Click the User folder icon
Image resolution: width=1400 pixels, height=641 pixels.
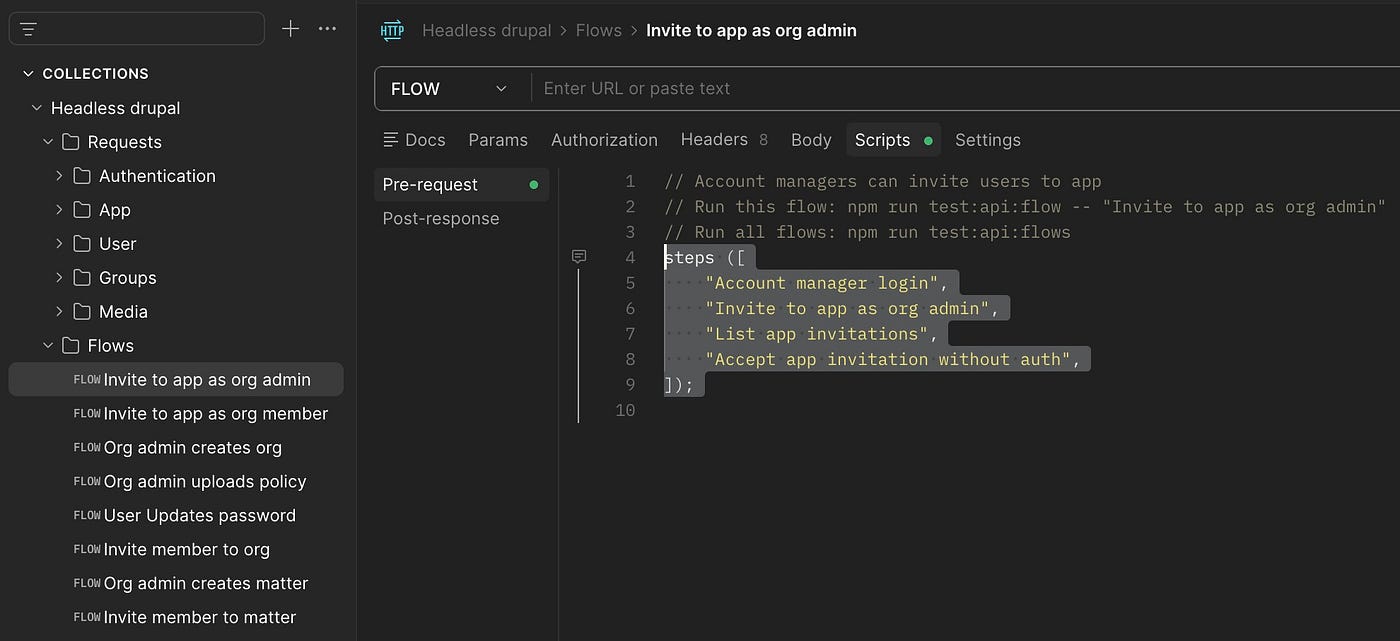click(x=82, y=244)
